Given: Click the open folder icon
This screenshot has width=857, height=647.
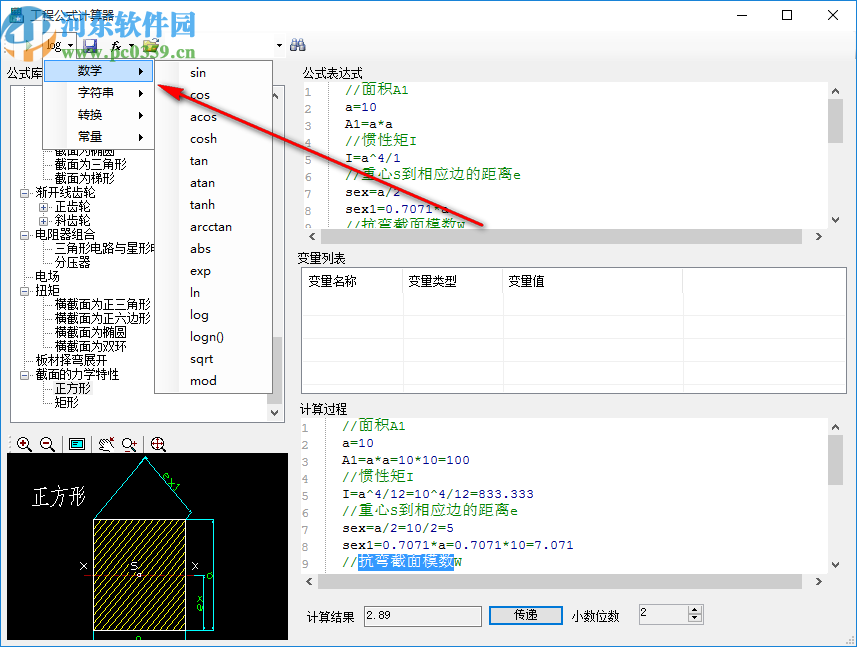Looking at the screenshot, I should [x=151, y=45].
